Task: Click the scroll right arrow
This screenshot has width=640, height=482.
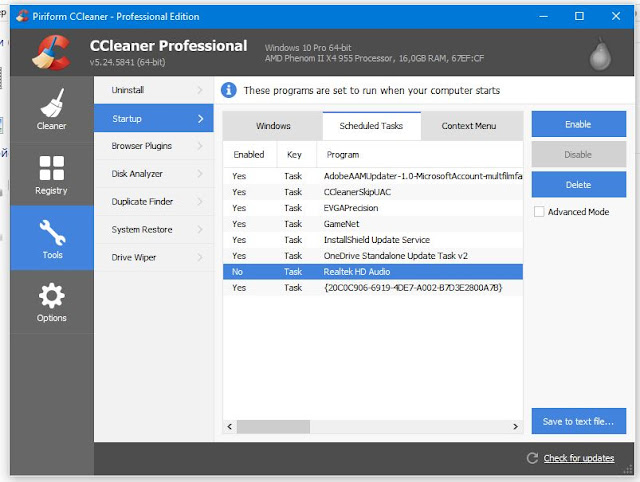Action: (x=516, y=426)
